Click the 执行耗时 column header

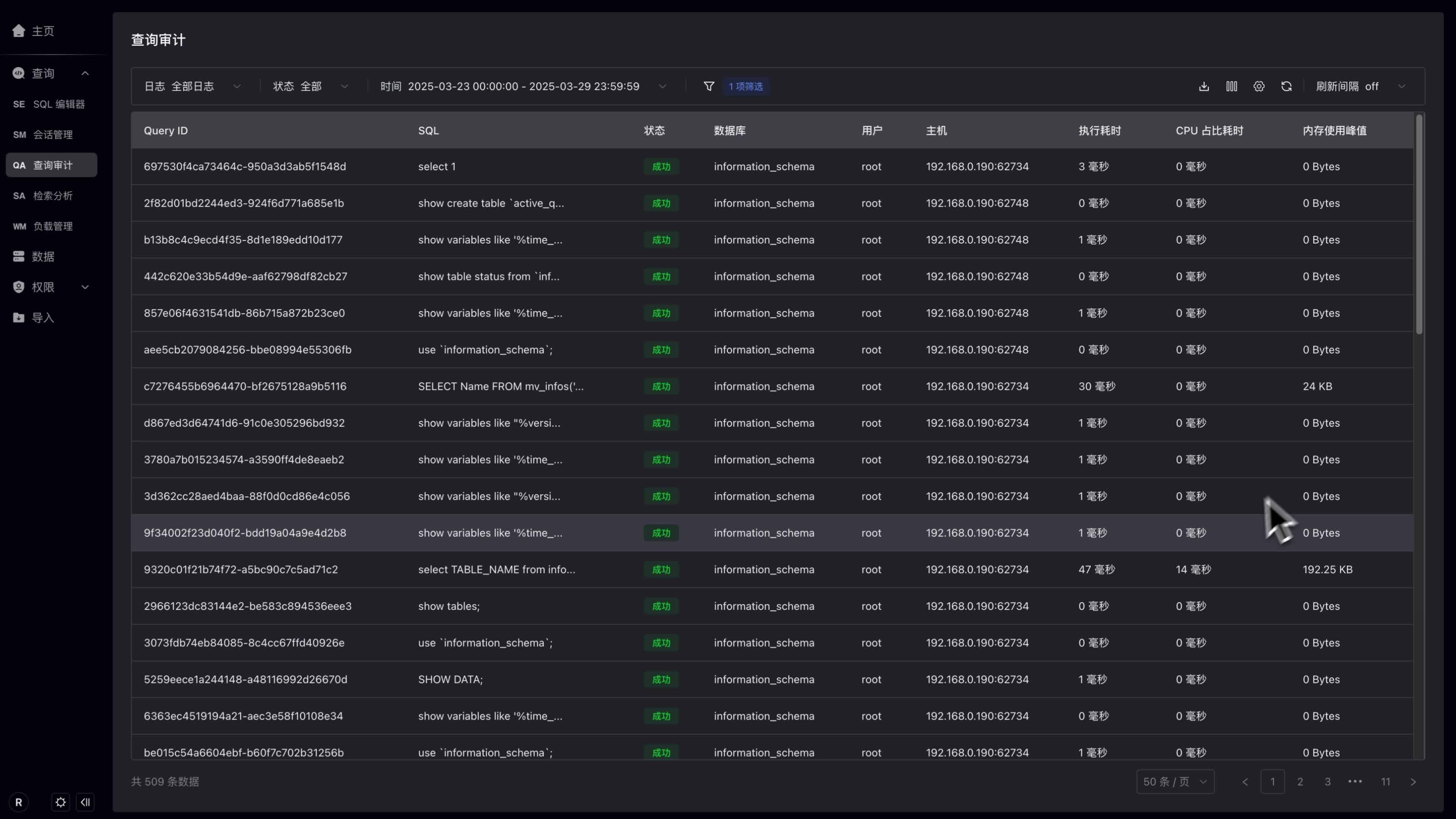click(x=1099, y=130)
